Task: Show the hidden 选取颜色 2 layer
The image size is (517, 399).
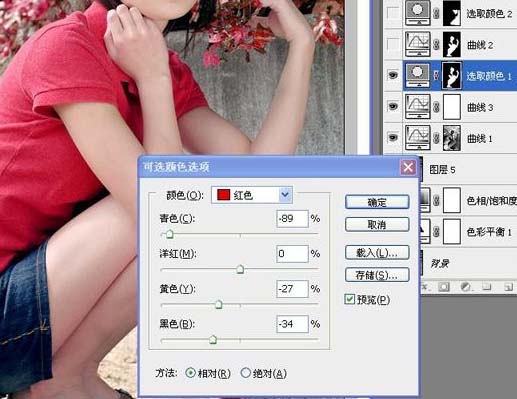Action: (x=393, y=13)
